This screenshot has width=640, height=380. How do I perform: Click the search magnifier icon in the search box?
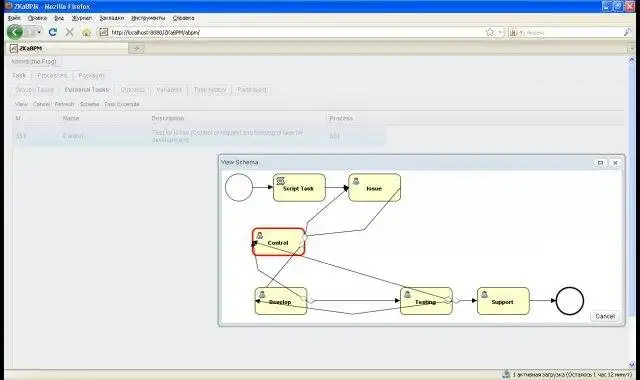coord(627,32)
